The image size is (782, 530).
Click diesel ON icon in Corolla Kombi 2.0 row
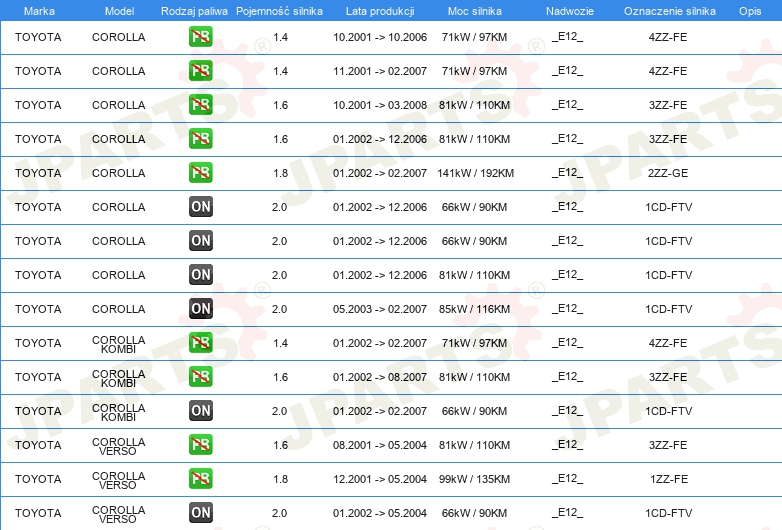pyautogui.click(x=200, y=411)
